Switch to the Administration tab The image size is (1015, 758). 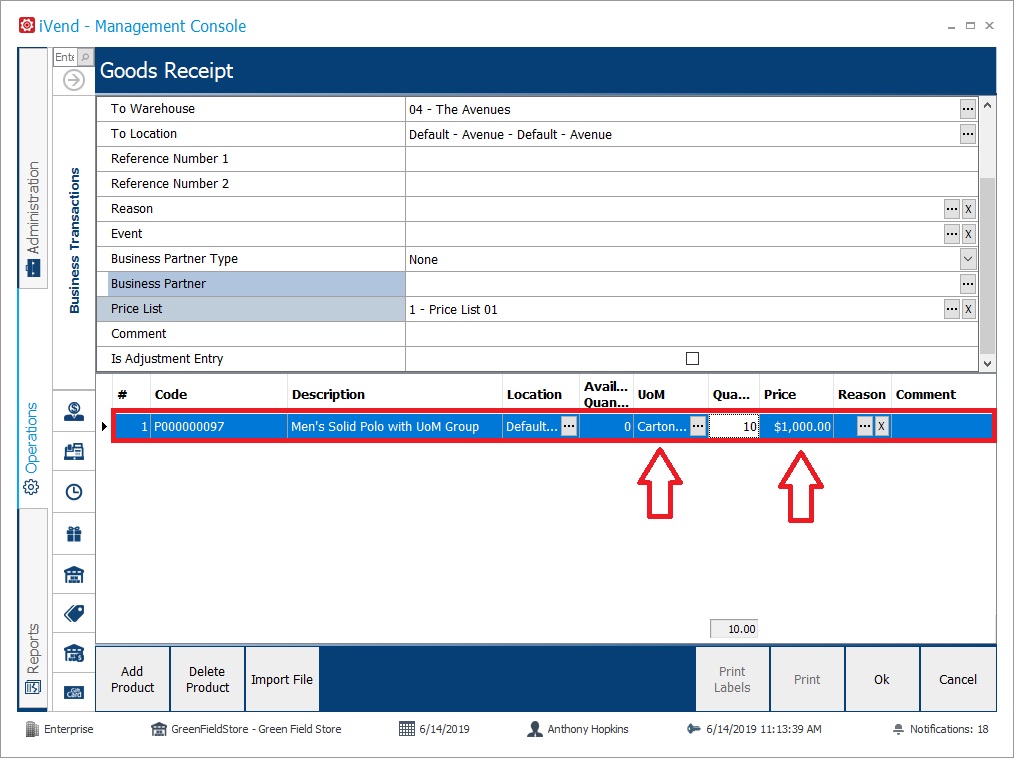click(x=33, y=168)
